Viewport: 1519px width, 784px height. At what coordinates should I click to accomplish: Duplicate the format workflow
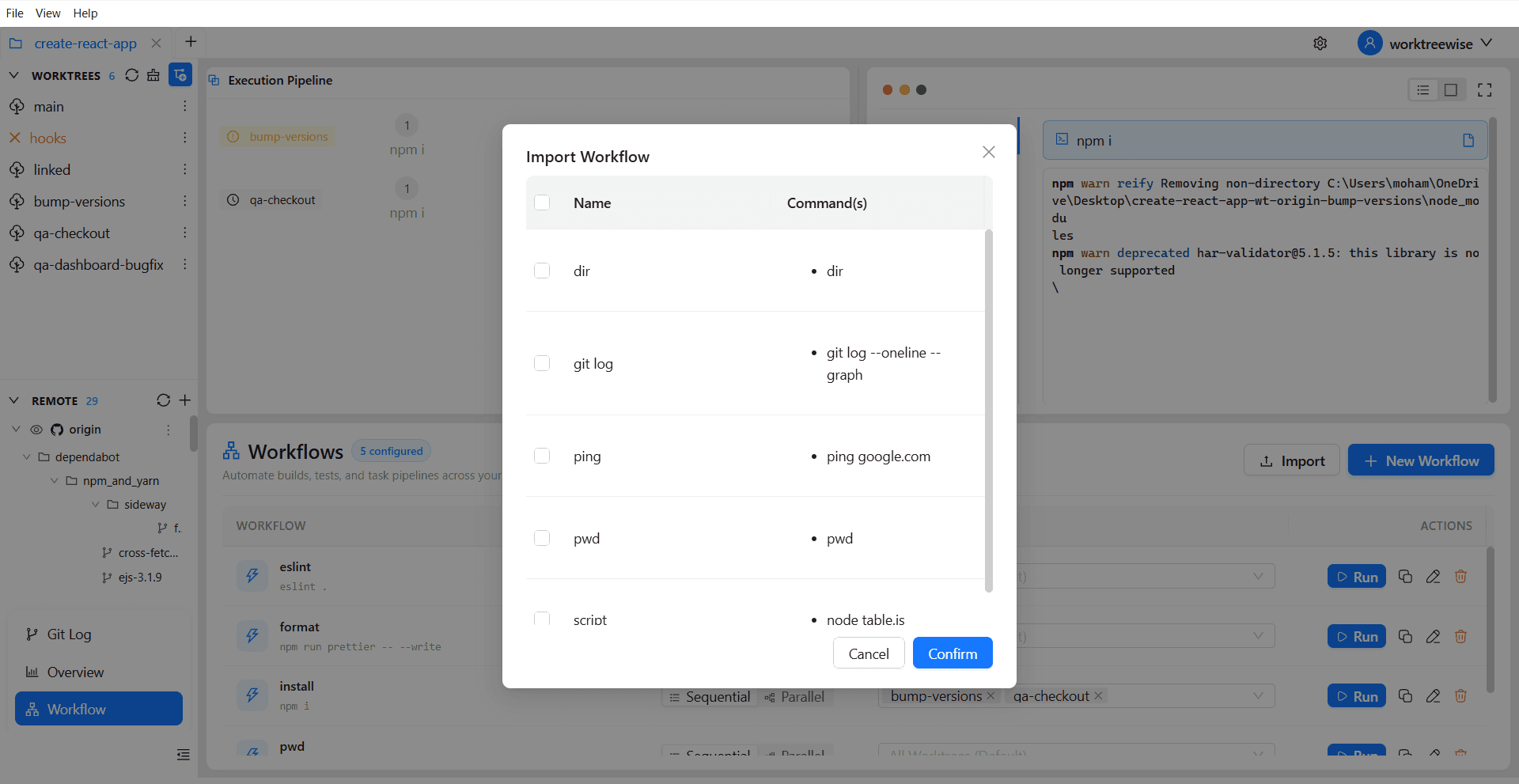(x=1405, y=636)
